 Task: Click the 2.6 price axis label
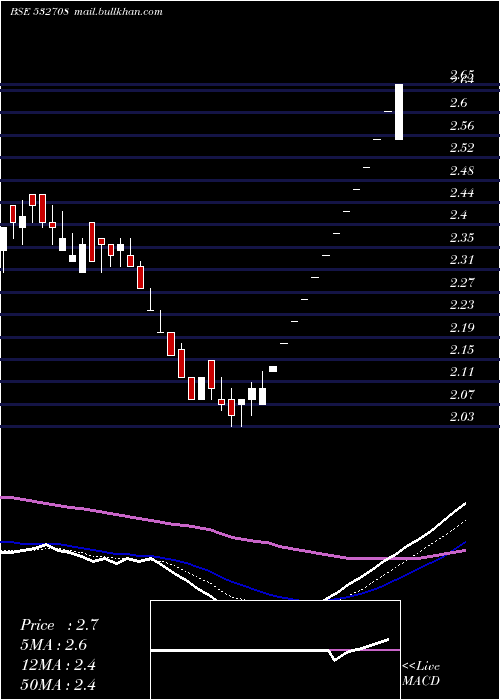[x=458, y=103]
